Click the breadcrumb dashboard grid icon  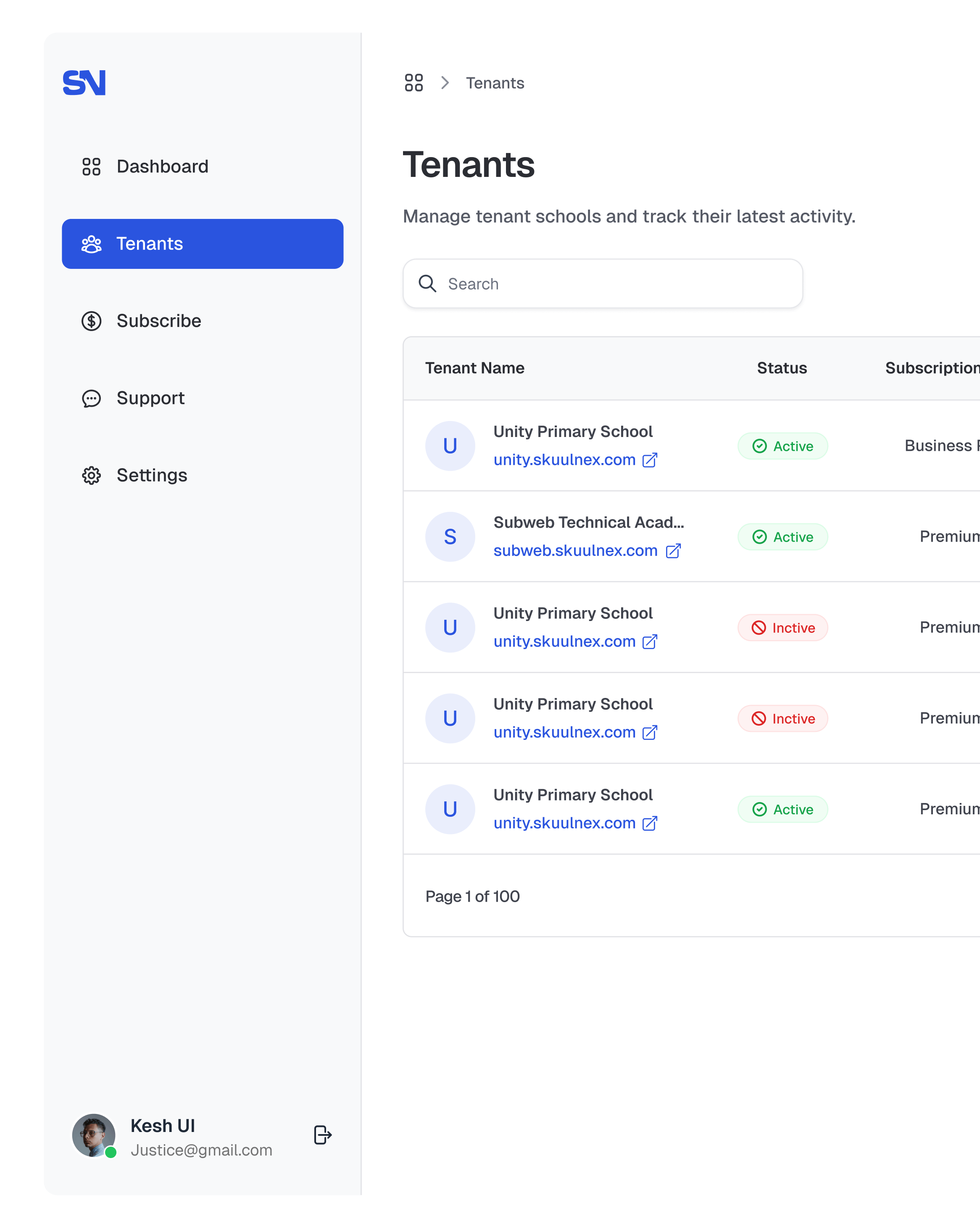click(414, 83)
